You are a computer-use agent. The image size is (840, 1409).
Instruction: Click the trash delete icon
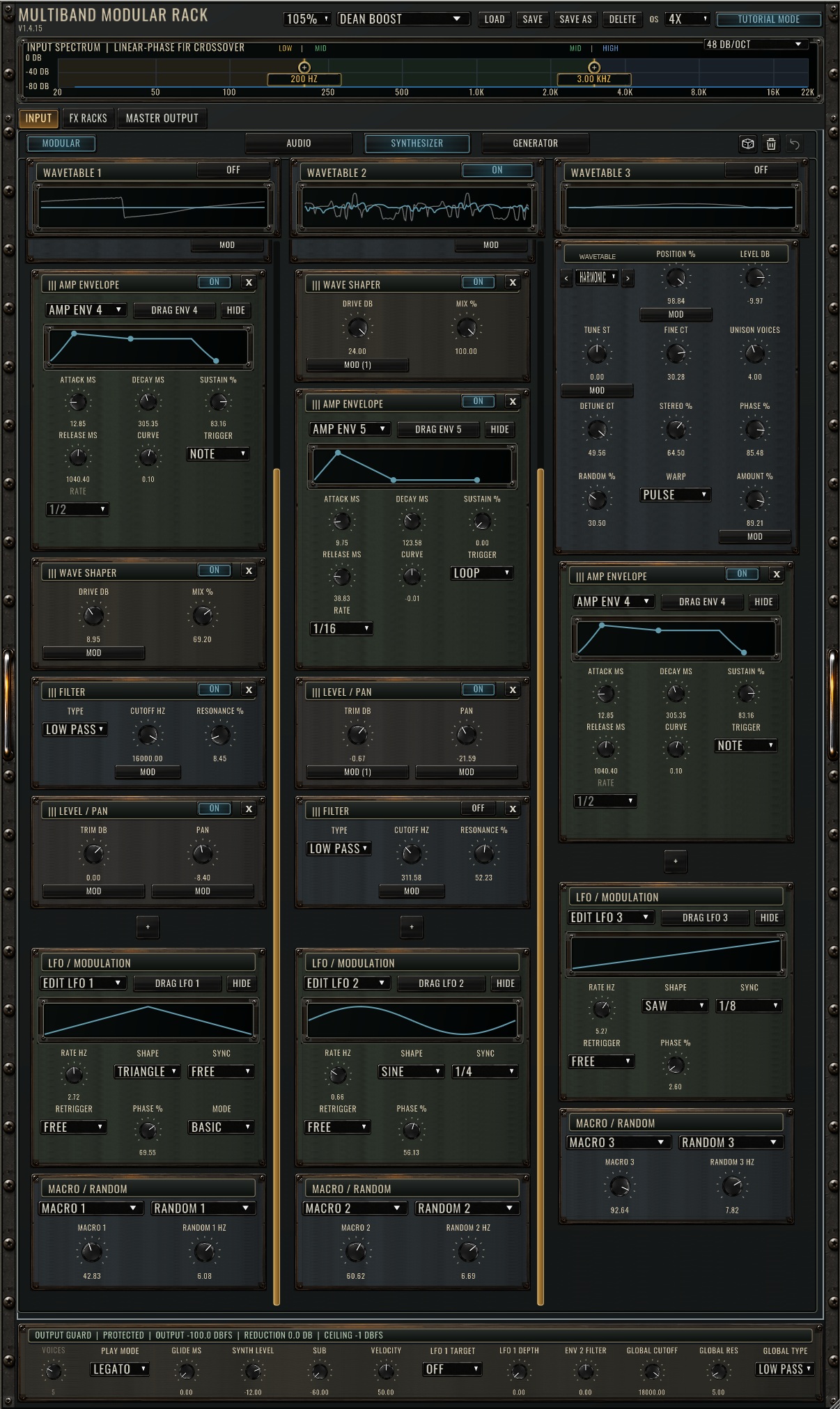click(771, 143)
